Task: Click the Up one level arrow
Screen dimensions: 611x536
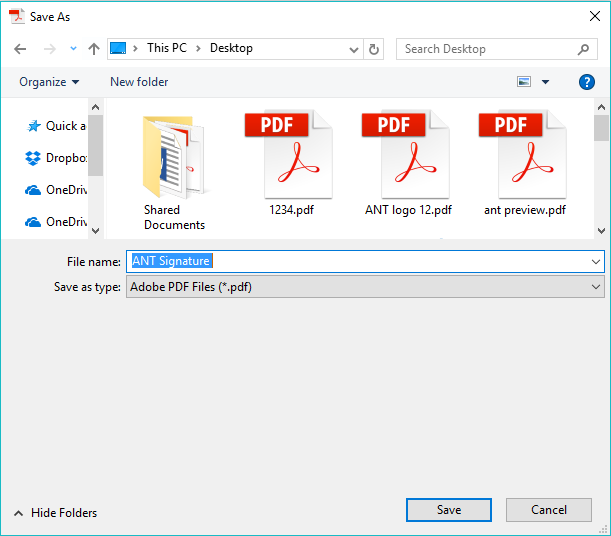Action: pyautogui.click(x=94, y=48)
